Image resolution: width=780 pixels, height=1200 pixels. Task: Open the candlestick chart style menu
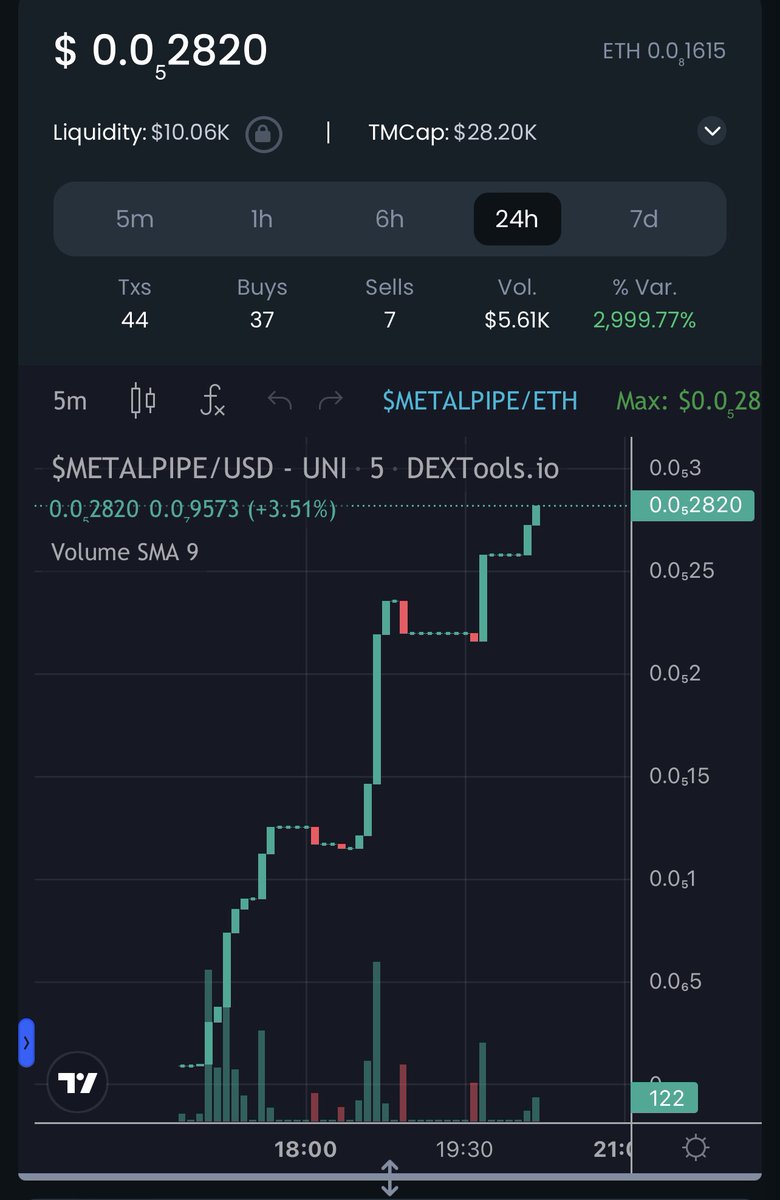click(x=143, y=401)
